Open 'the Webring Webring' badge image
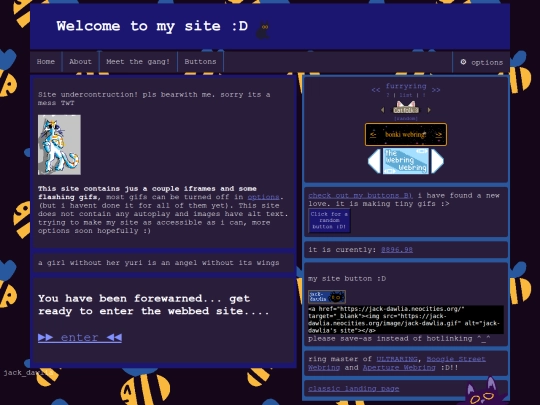 tap(406, 161)
